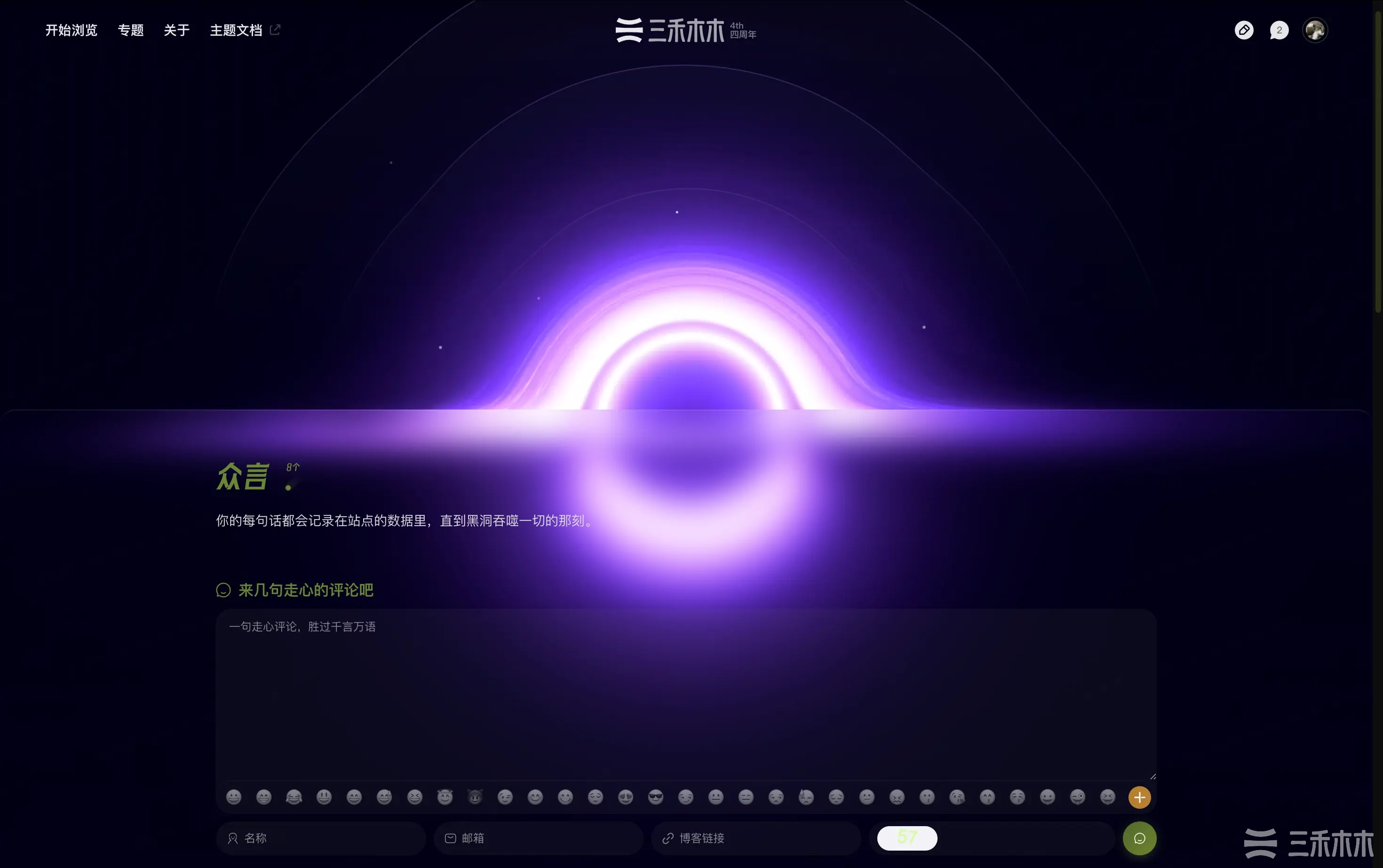
Task: Insert the devil horns emoji
Action: pyautogui.click(x=475, y=797)
